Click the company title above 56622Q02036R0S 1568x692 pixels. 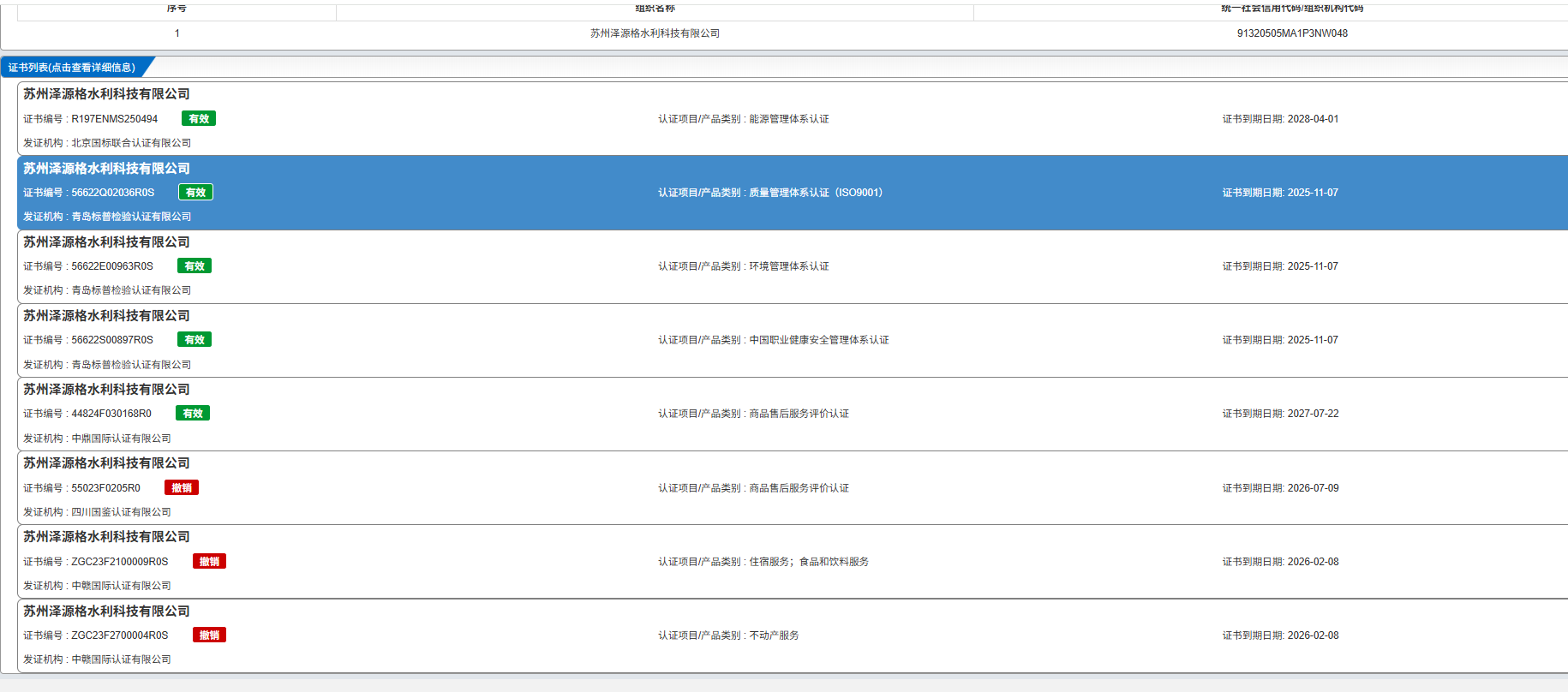click(106, 169)
